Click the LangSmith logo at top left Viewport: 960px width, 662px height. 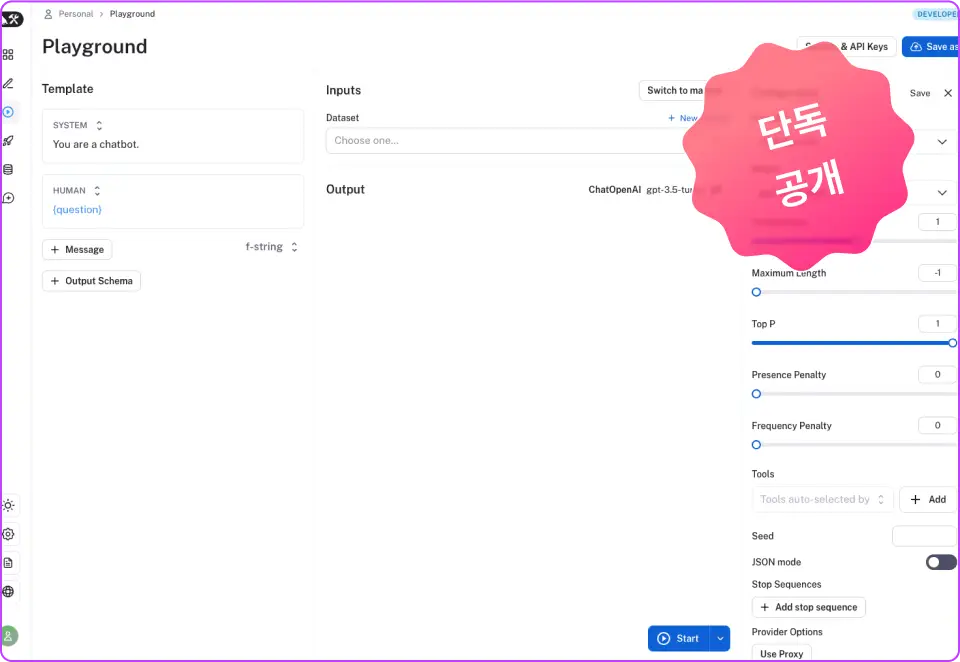pos(12,20)
